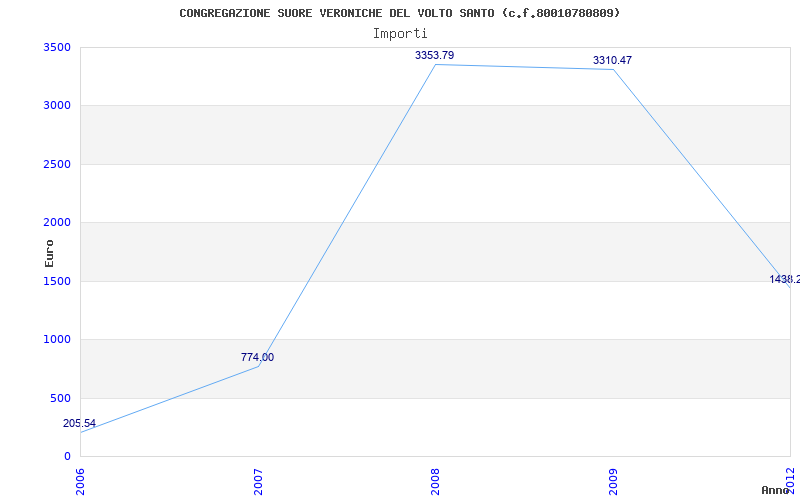Select the Importi subtitle

pos(399,34)
